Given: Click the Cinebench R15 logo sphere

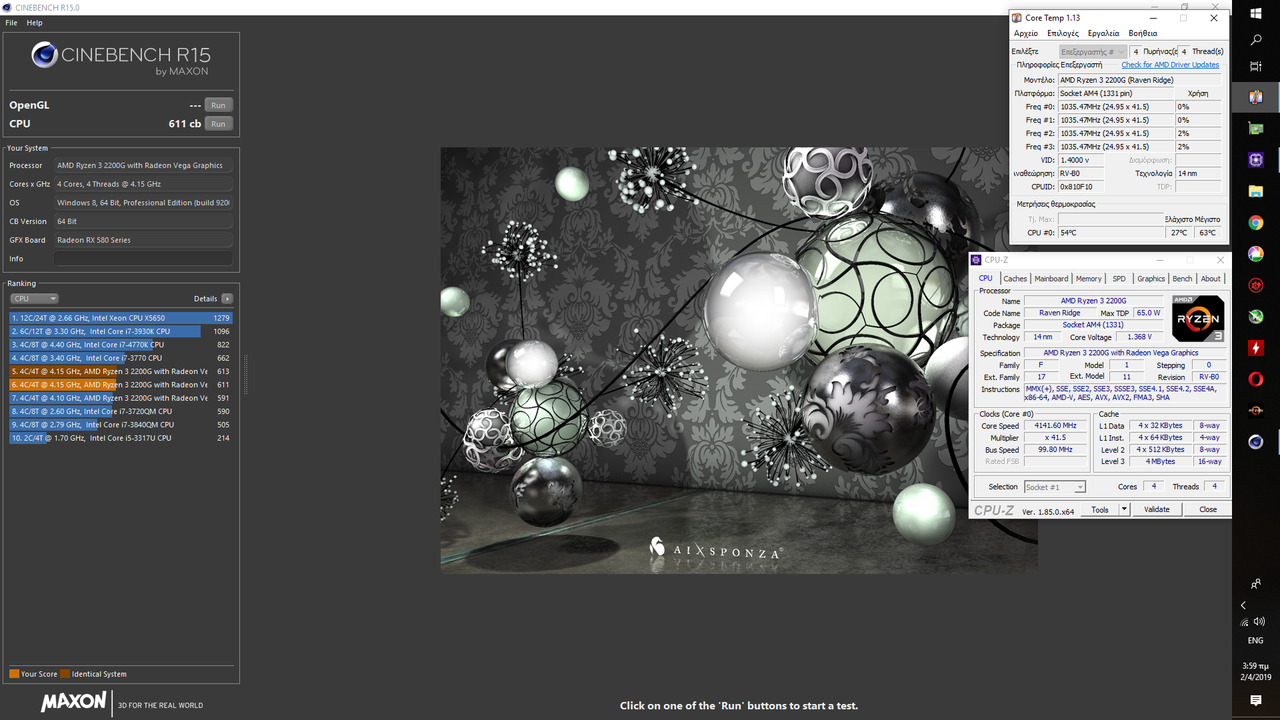Looking at the screenshot, I should pos(44,55).
